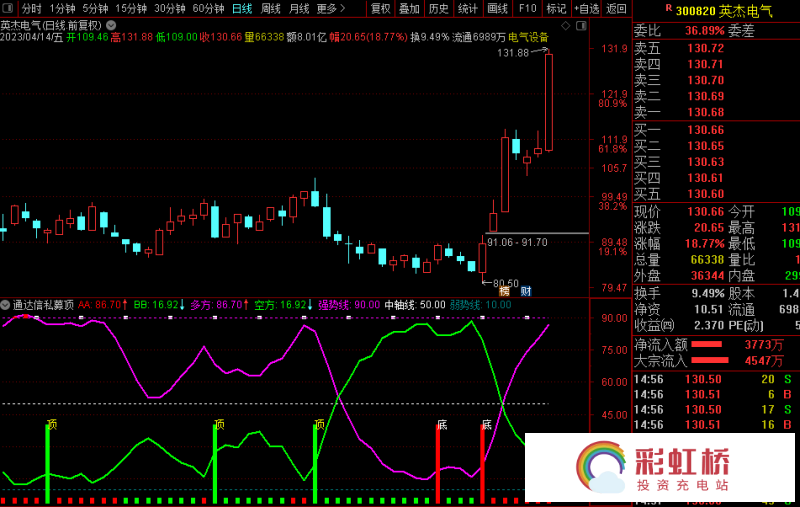
Task: Click the 返回 back button
Action: [616, 9]
